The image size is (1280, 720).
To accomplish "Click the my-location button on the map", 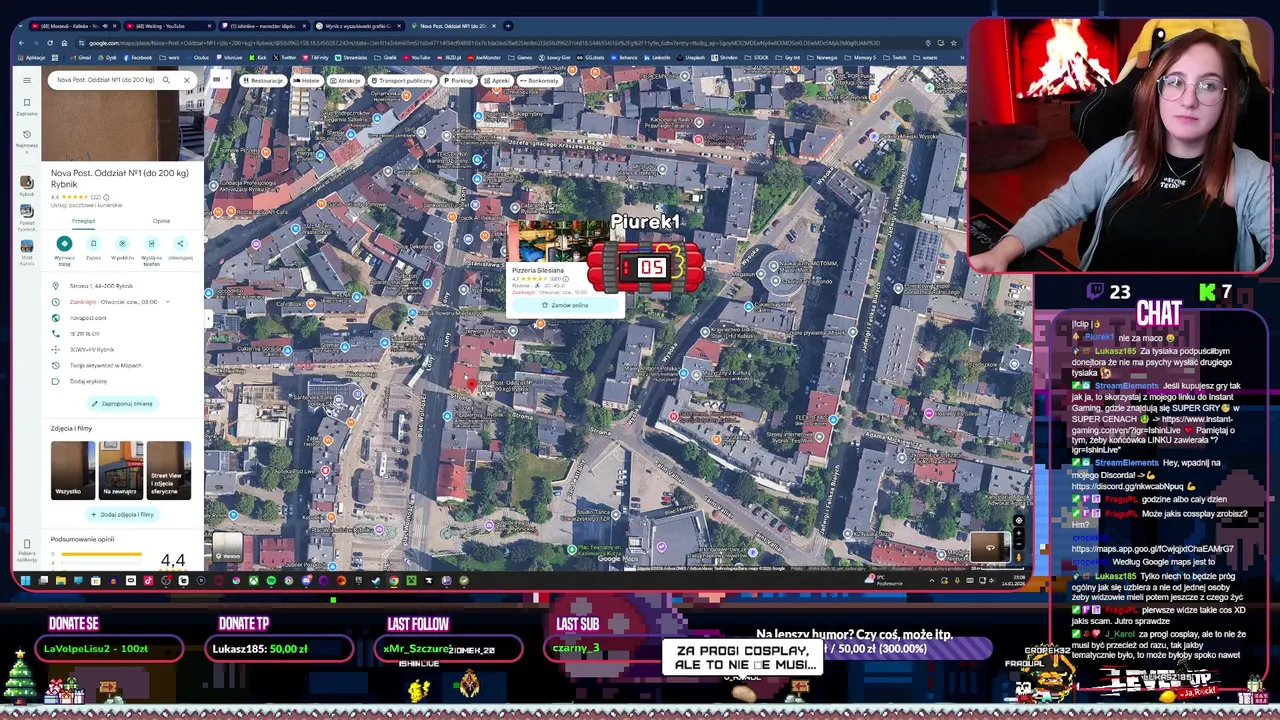I will point(1019,520).
